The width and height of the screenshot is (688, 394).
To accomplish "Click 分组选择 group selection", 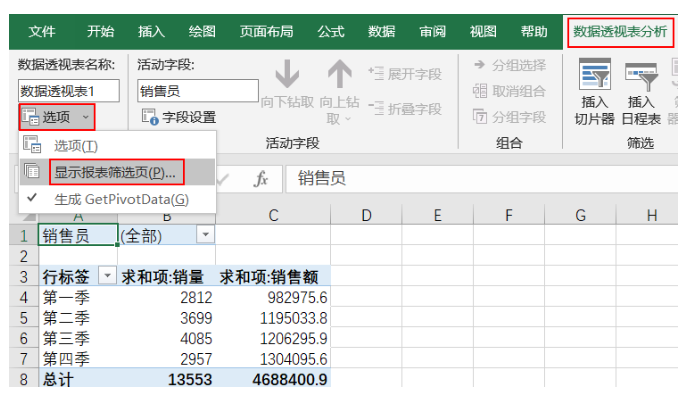I will coord(509,65).
